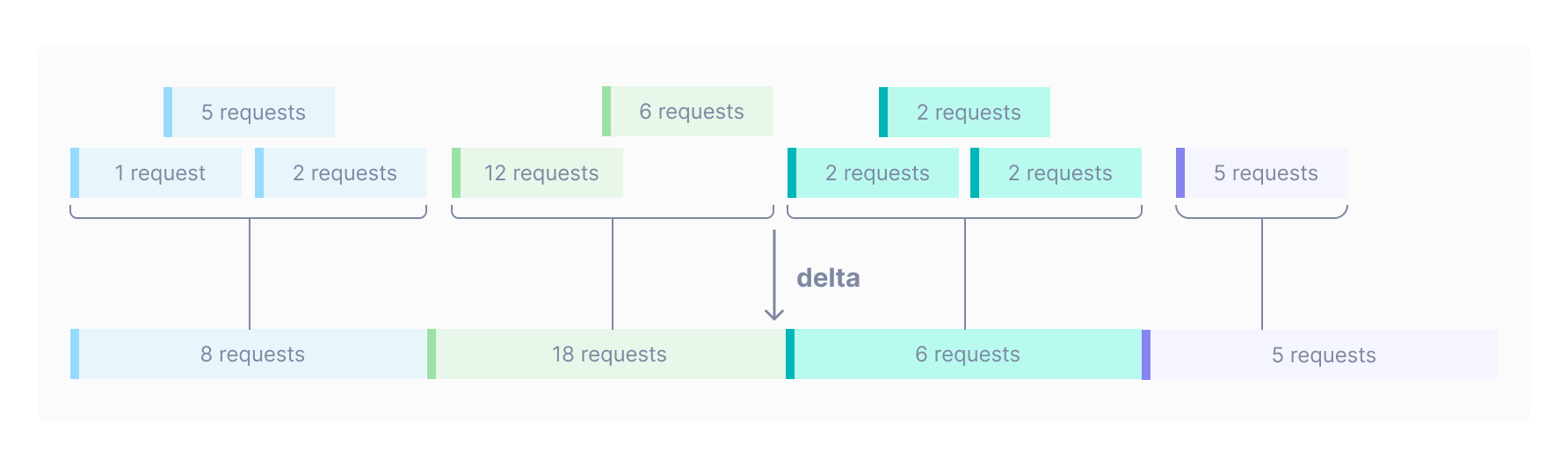Select the "18 requests" summary bar
The height and width of the screenshot is (467, 1568).
tap(609, 354)
